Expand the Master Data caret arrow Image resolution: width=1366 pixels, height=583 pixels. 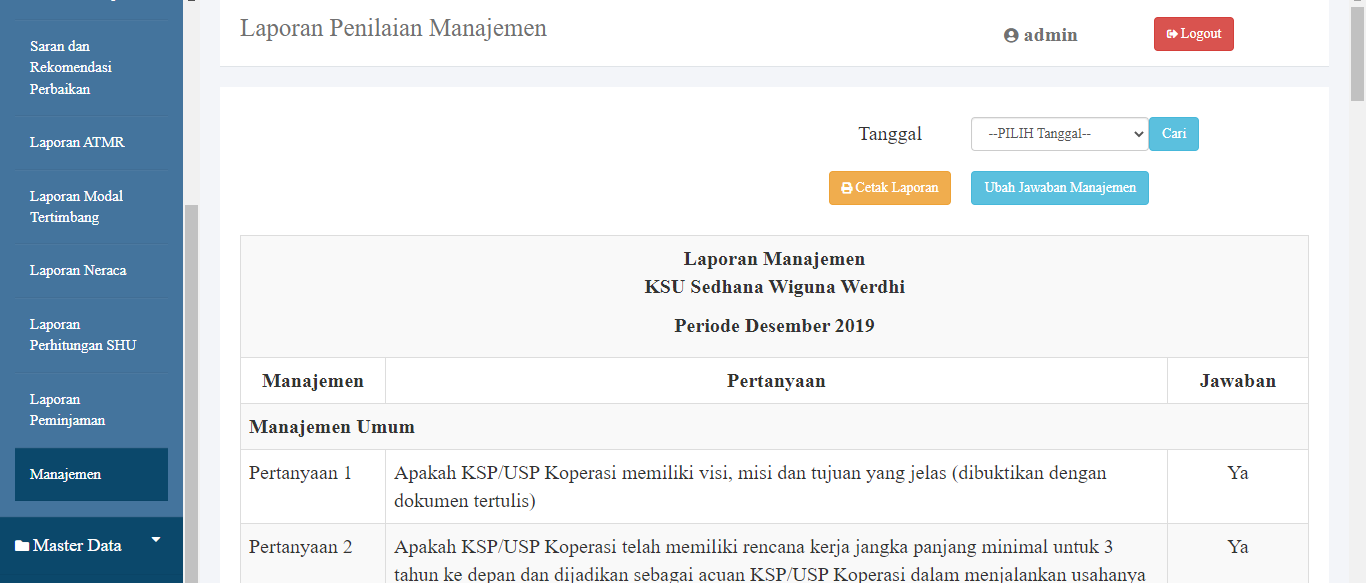(x=155, y=540)
